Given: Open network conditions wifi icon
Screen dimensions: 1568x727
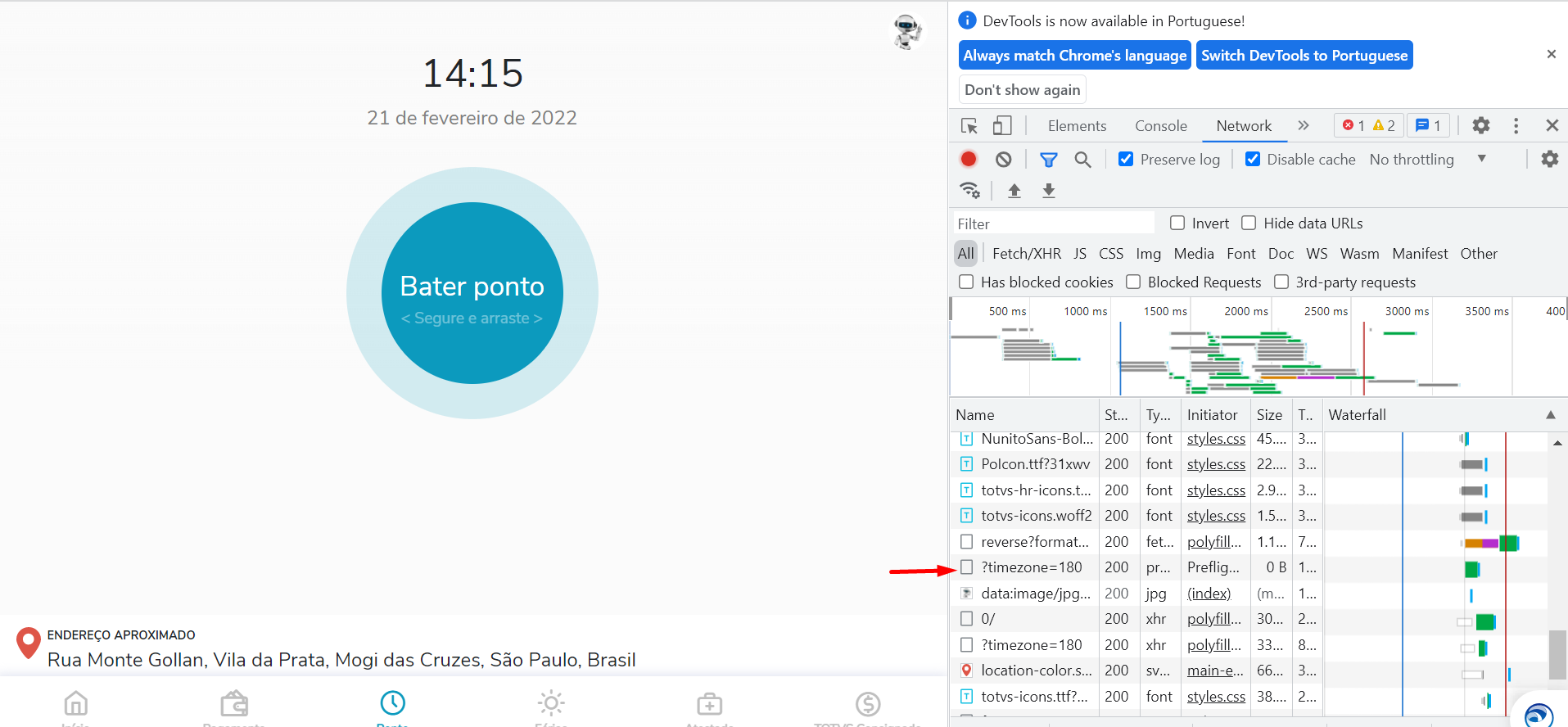Looking at the screenshot, I should [970, 190].
